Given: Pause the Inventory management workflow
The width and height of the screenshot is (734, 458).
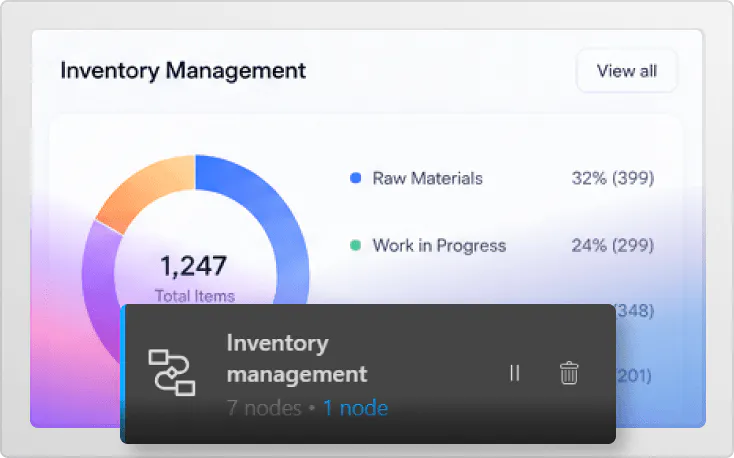Looking at the screenshot, I should 514,373.
